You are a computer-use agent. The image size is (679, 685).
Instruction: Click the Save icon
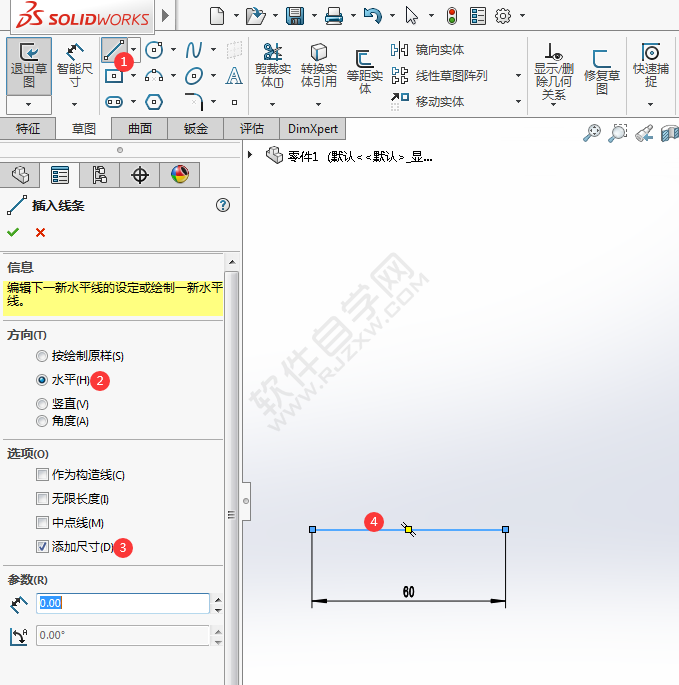pyautogui.click(x=295, y=16)
